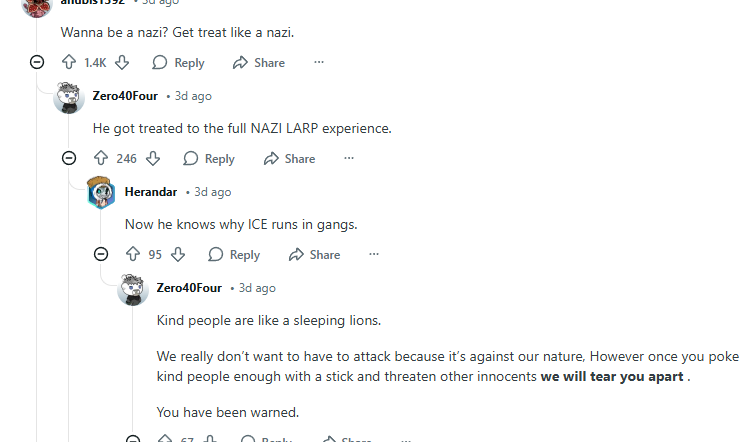Upvote Herandar's comment with 95 points
739x442 pixels.
(133, 255)
